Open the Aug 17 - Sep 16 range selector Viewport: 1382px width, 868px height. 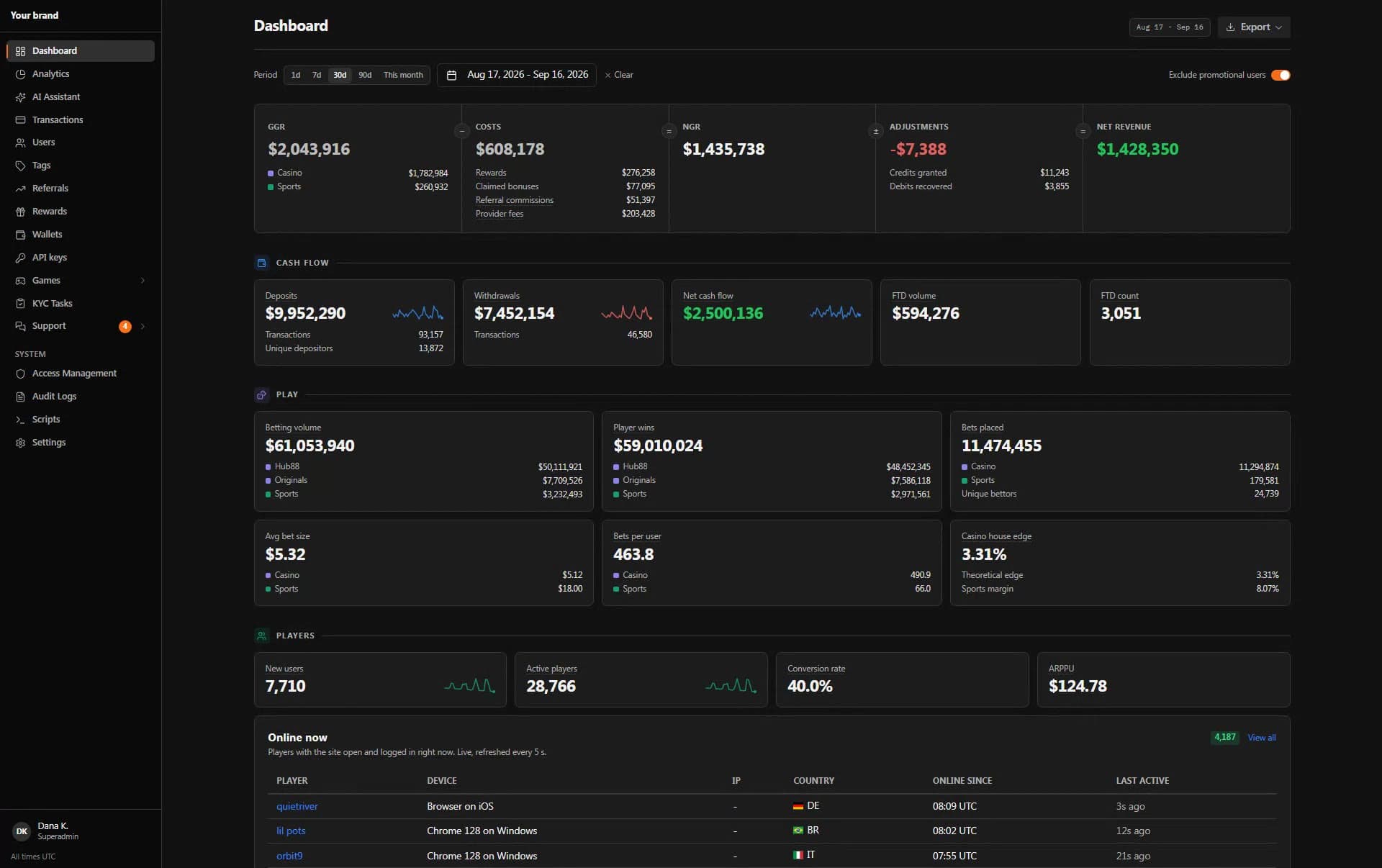(1170, 27)
